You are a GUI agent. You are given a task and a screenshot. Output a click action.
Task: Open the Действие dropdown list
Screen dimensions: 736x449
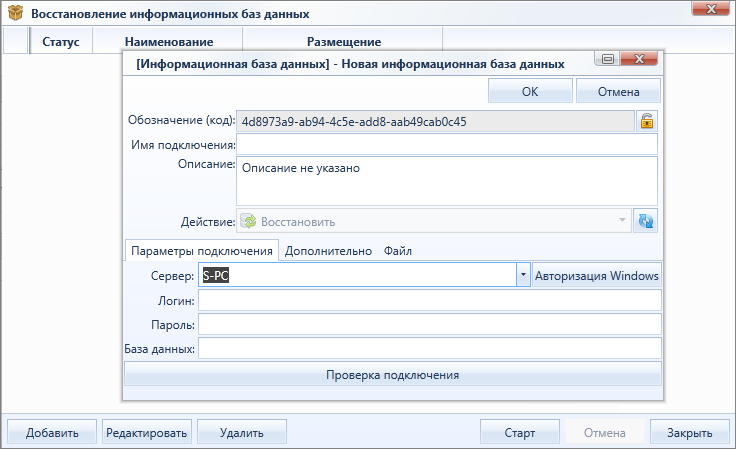coord(622,221)
